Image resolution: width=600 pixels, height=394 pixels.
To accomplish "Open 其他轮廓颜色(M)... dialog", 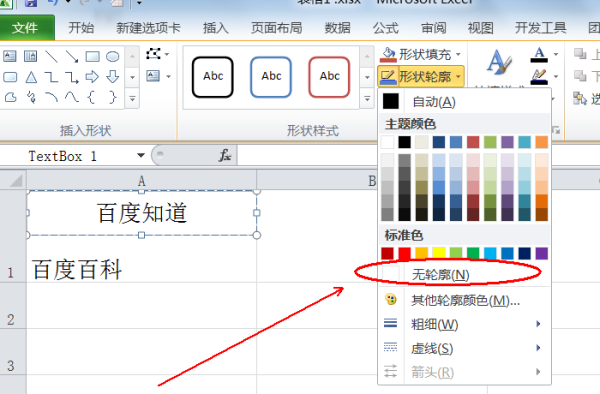I will [464, 300].
